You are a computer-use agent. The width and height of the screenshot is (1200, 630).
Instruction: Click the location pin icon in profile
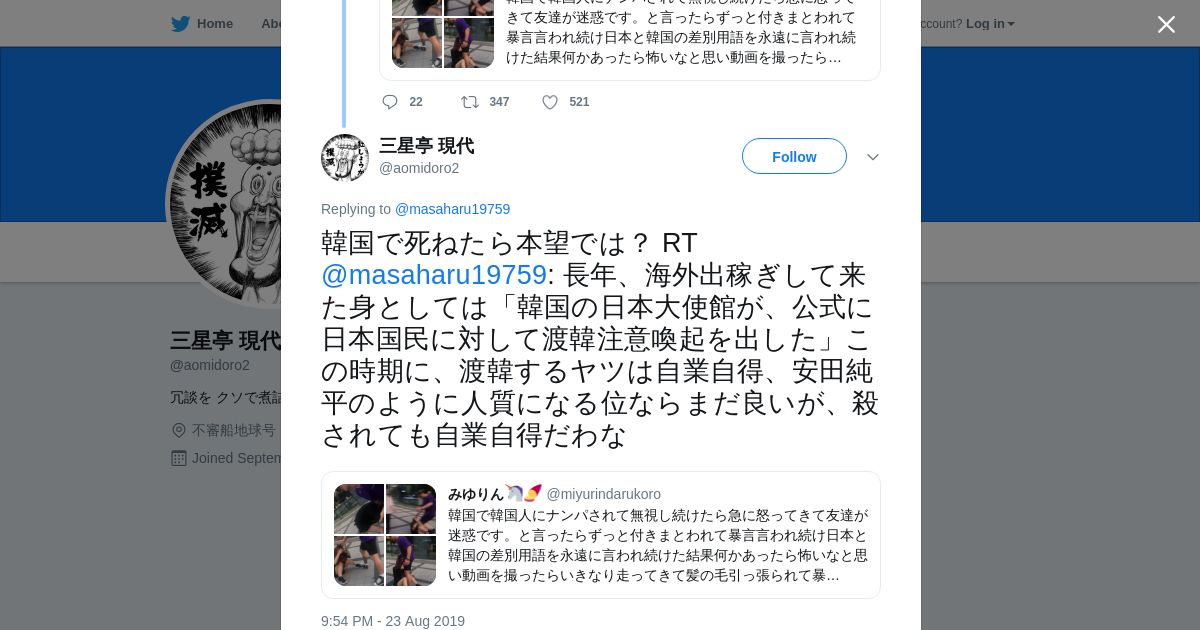[x=179, y=430]
